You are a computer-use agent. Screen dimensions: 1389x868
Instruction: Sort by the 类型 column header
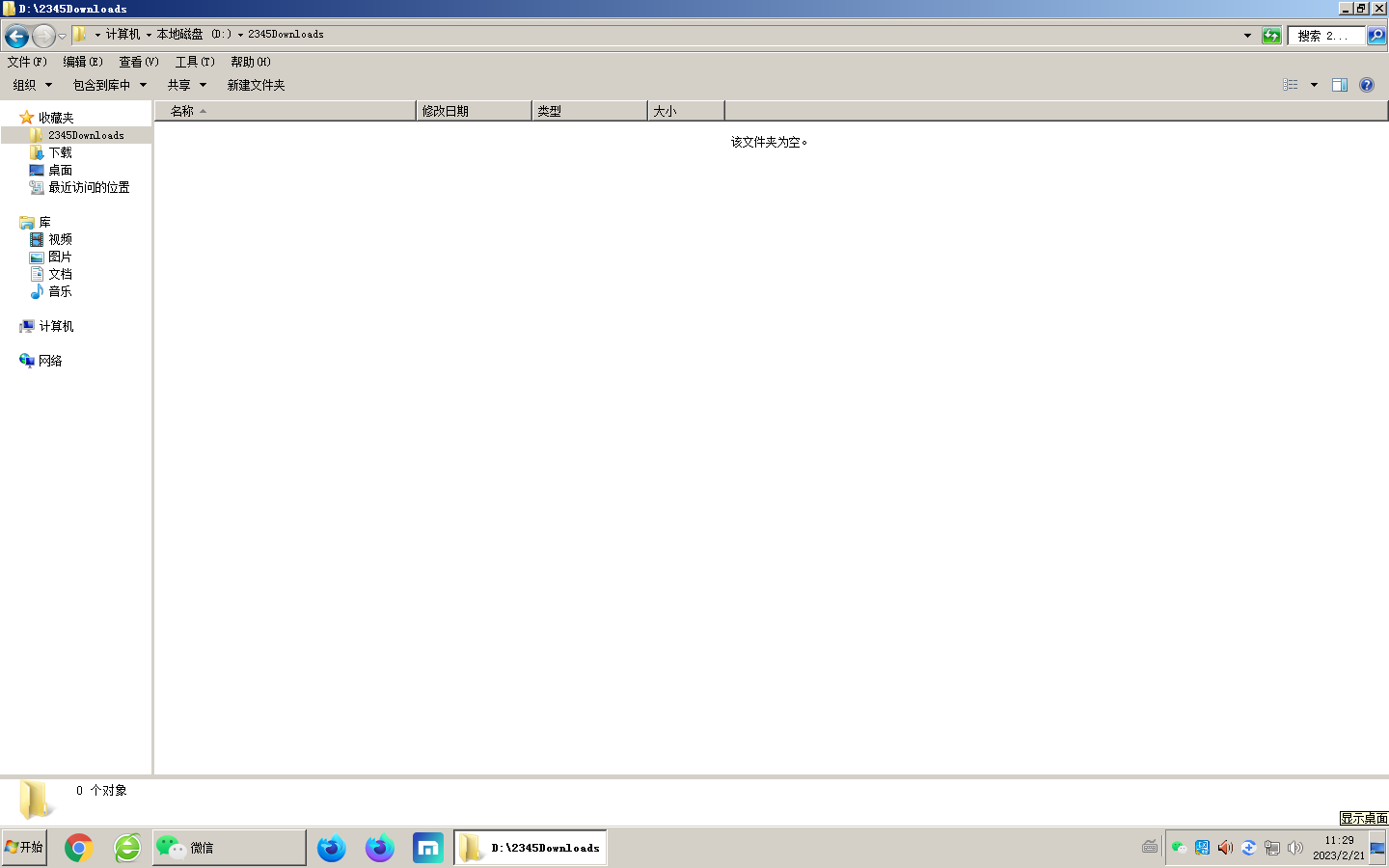[589, 111]
